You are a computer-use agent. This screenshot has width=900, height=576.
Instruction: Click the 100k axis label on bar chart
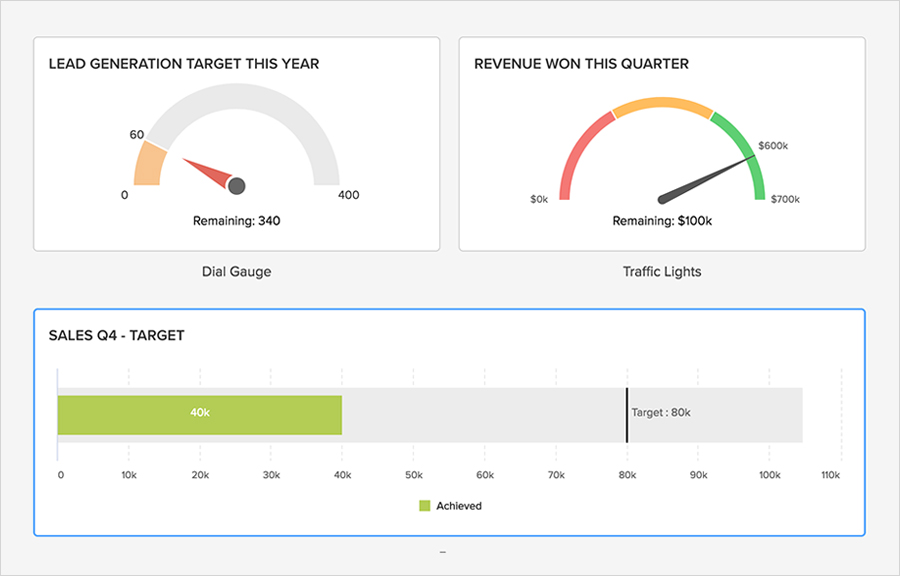pos(769,475)
